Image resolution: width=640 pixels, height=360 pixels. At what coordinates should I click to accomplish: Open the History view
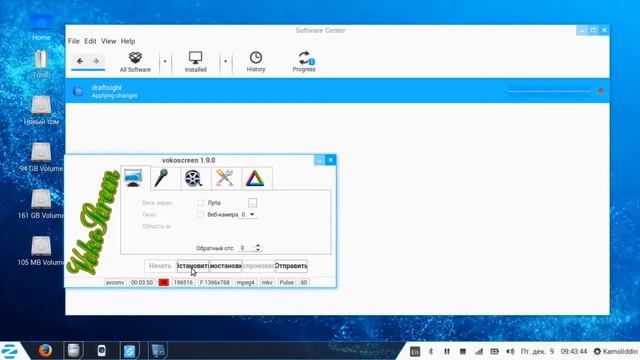click(256, 62)
